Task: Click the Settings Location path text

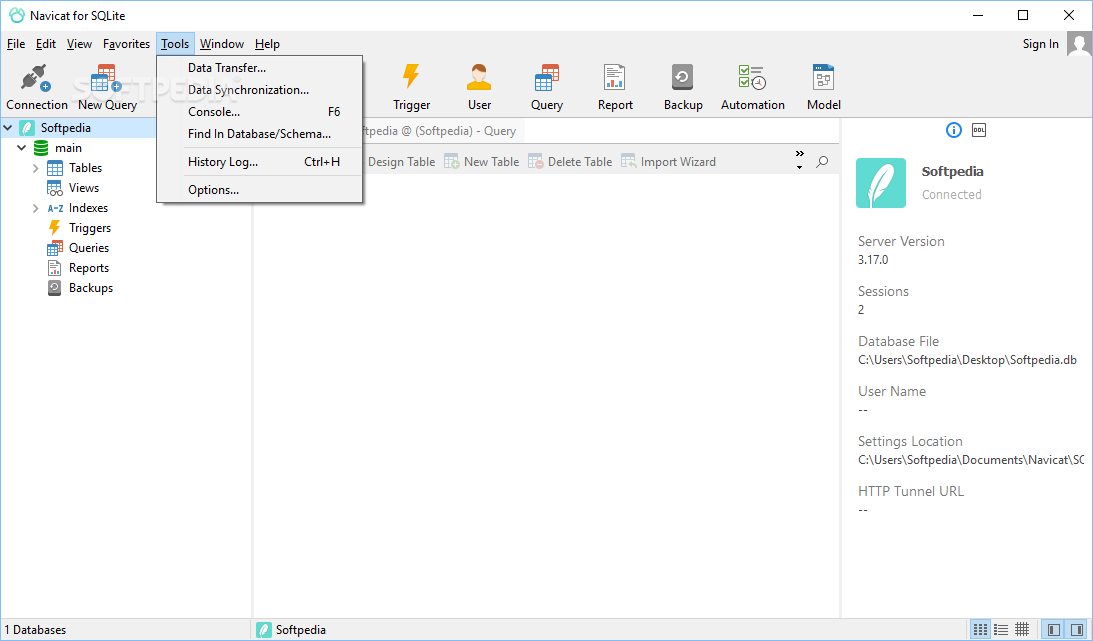Action: (971, 460)
